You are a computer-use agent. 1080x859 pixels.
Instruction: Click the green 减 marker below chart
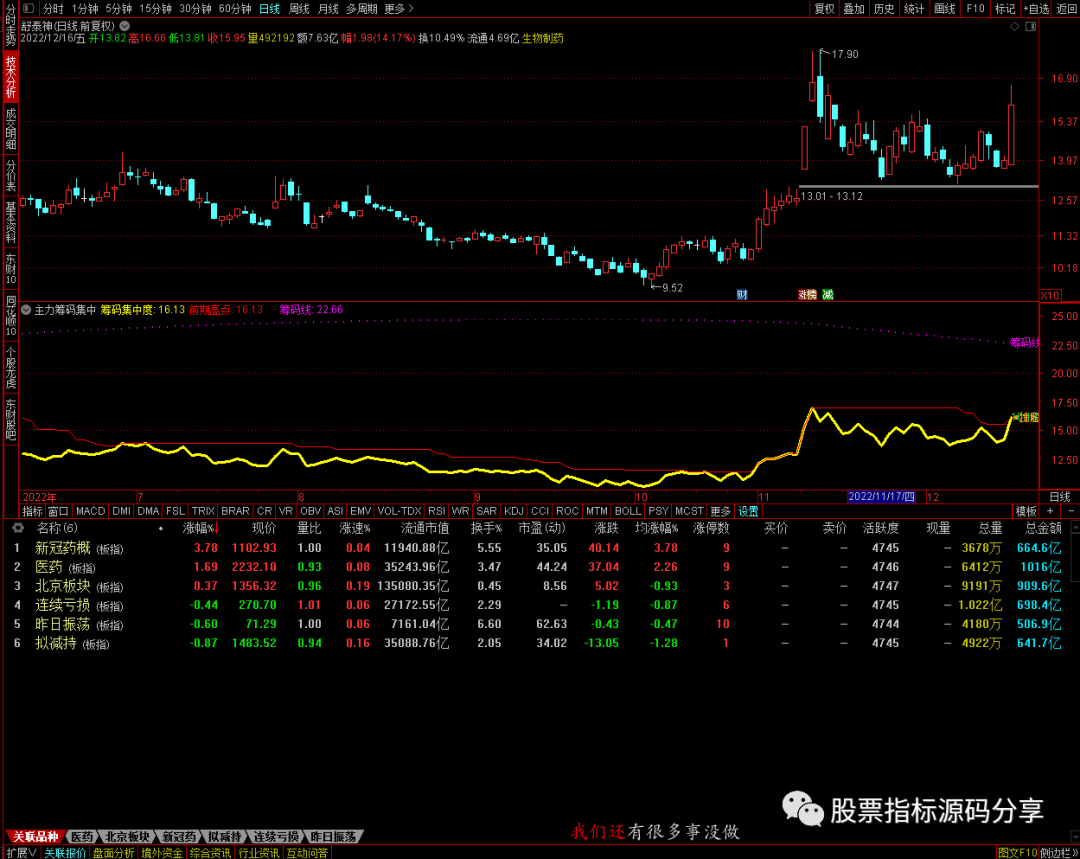coord(828,295)
